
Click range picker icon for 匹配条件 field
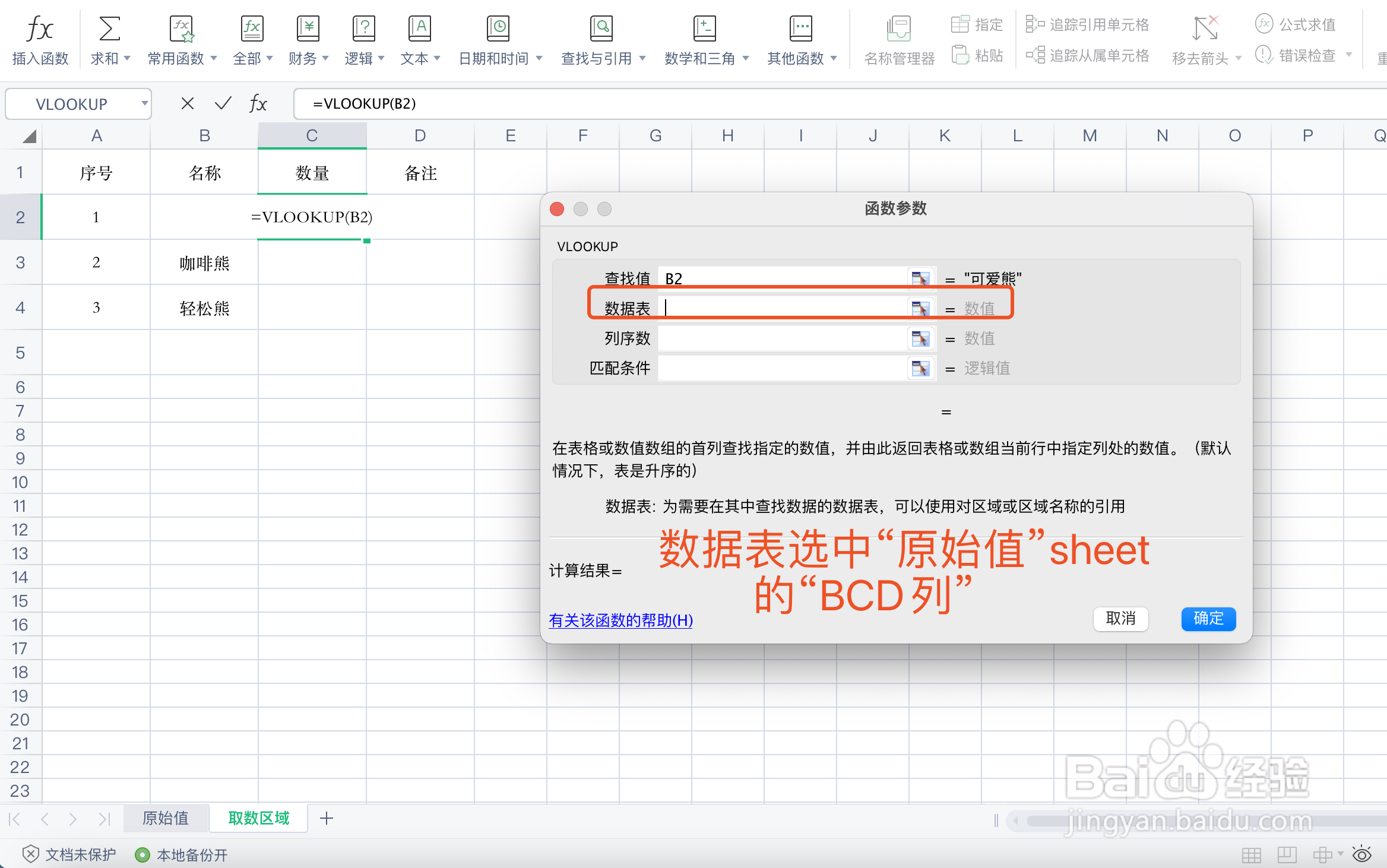(920, 368)
